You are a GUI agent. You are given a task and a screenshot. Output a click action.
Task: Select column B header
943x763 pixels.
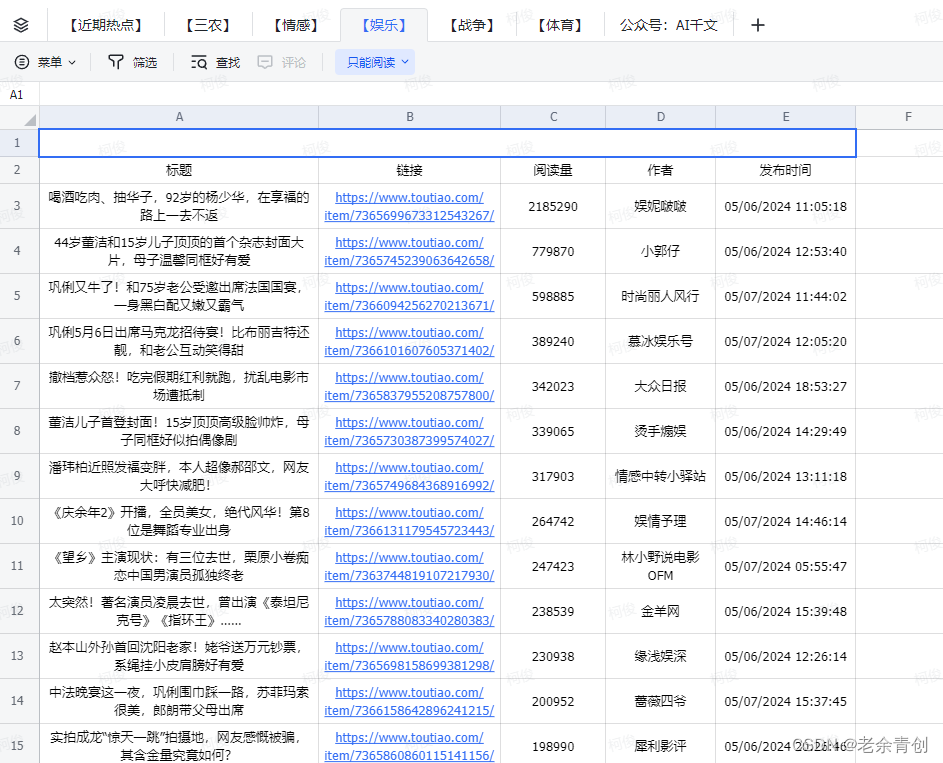coord(410,117)
